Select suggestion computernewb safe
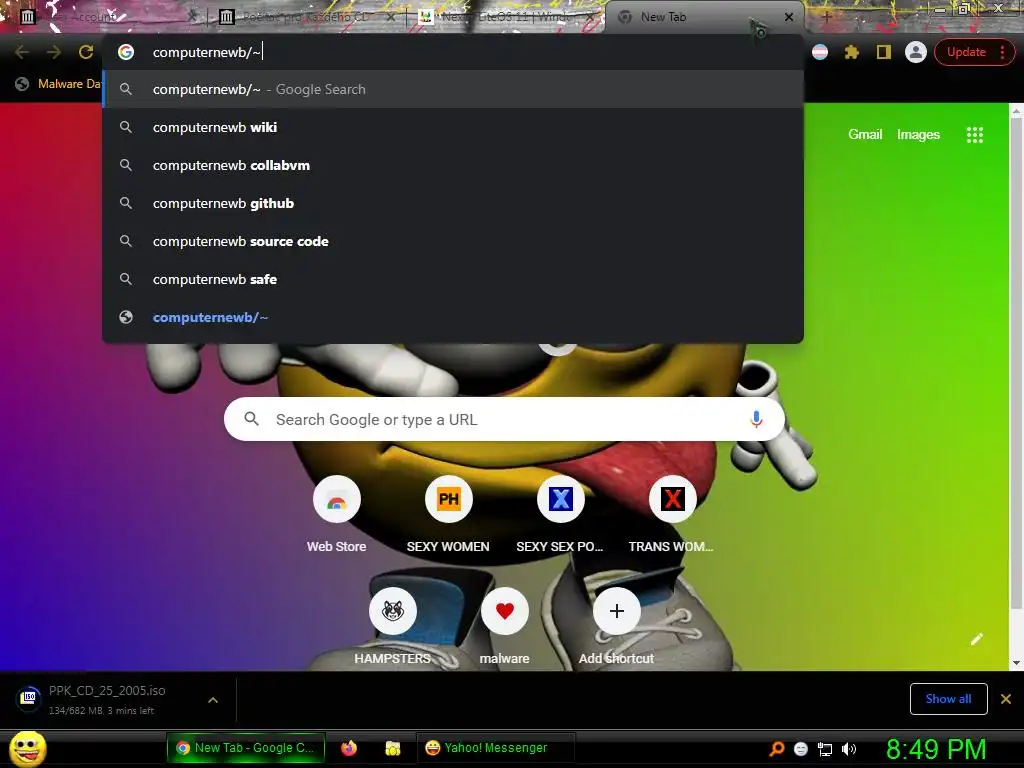The width and height of the screenshot is (1024, 768). pyautogui.click(x=453, y=279)
